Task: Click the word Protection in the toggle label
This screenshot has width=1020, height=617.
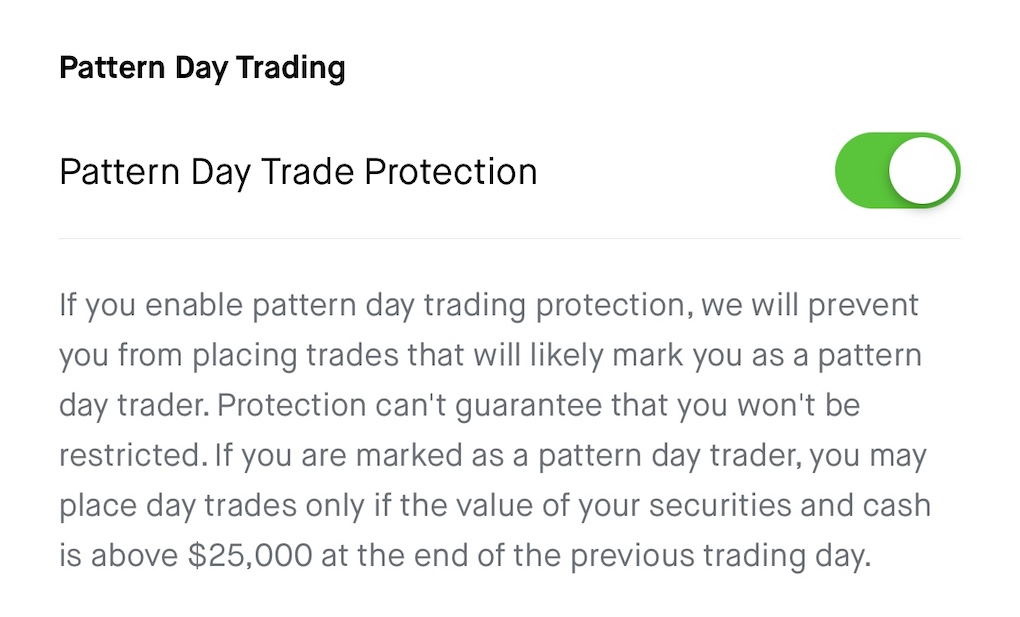Action: tap(450, 172)
